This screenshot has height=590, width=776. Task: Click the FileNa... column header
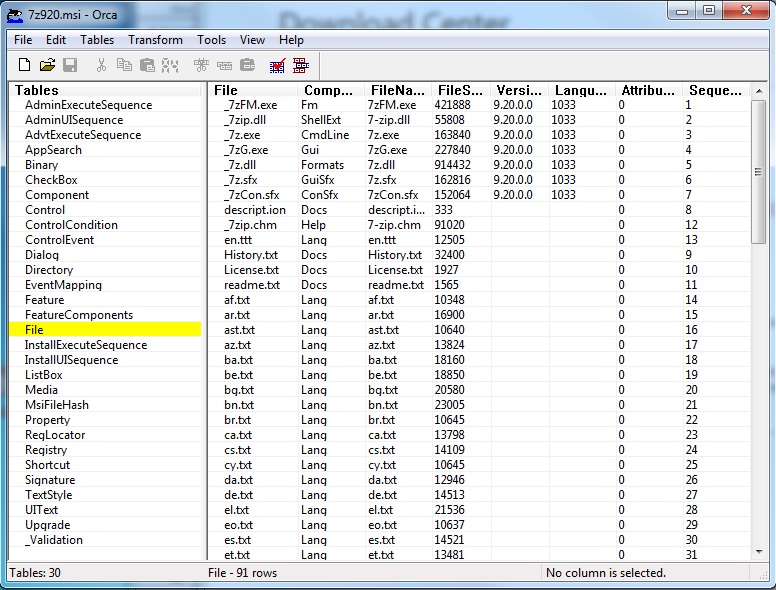coord(398,90)
